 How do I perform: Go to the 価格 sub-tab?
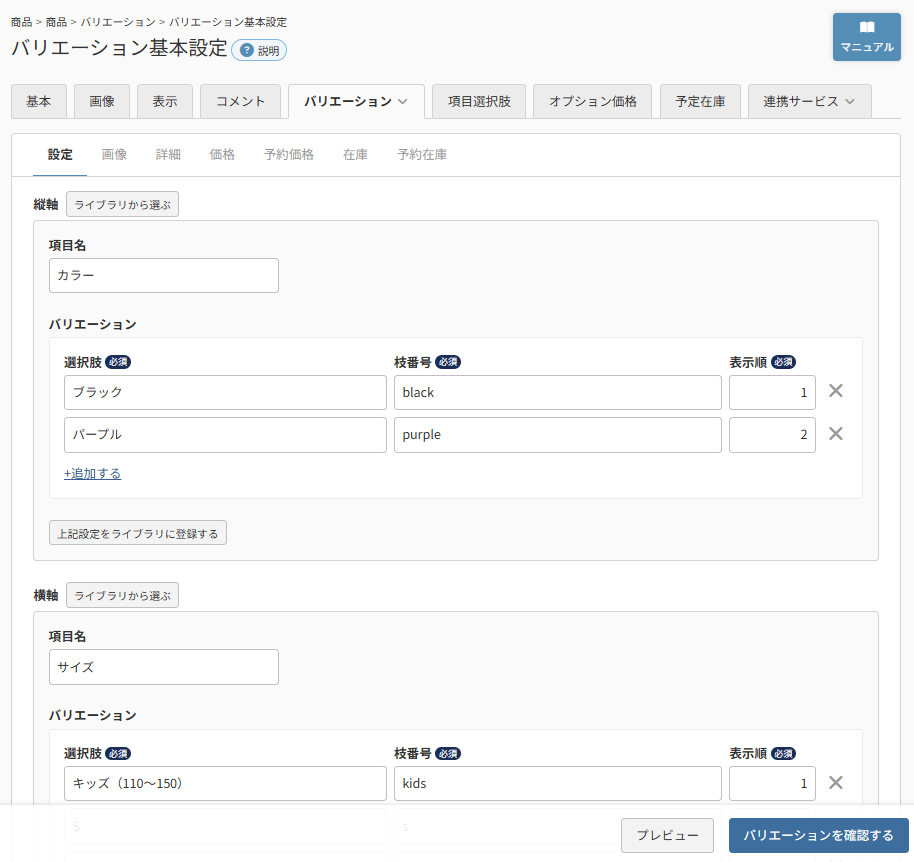click(222, 154)
